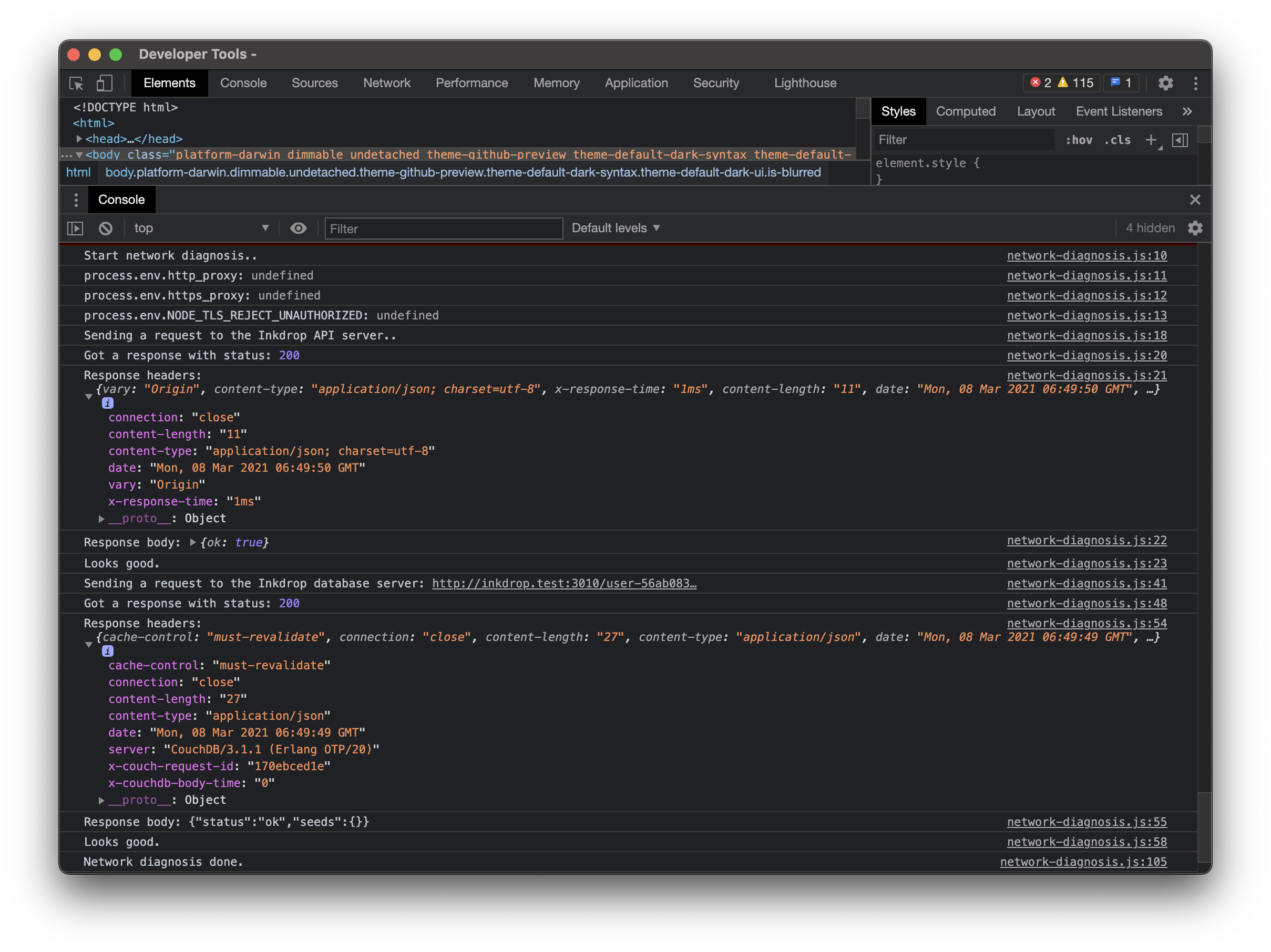The width and height of the screenshot is (1271, 952).
Task: Show console sidebar panel icon
Action: point(75,229)
